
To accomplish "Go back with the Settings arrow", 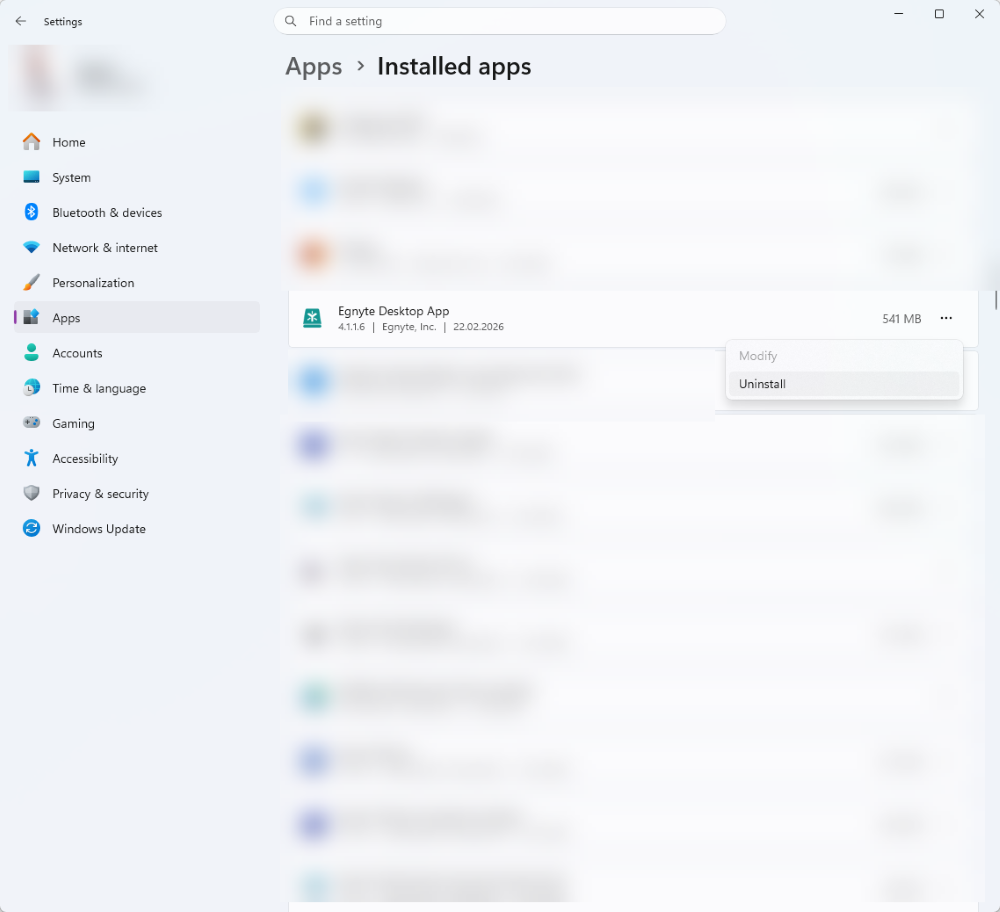I will pyautogui.click(x=20, y=21).
